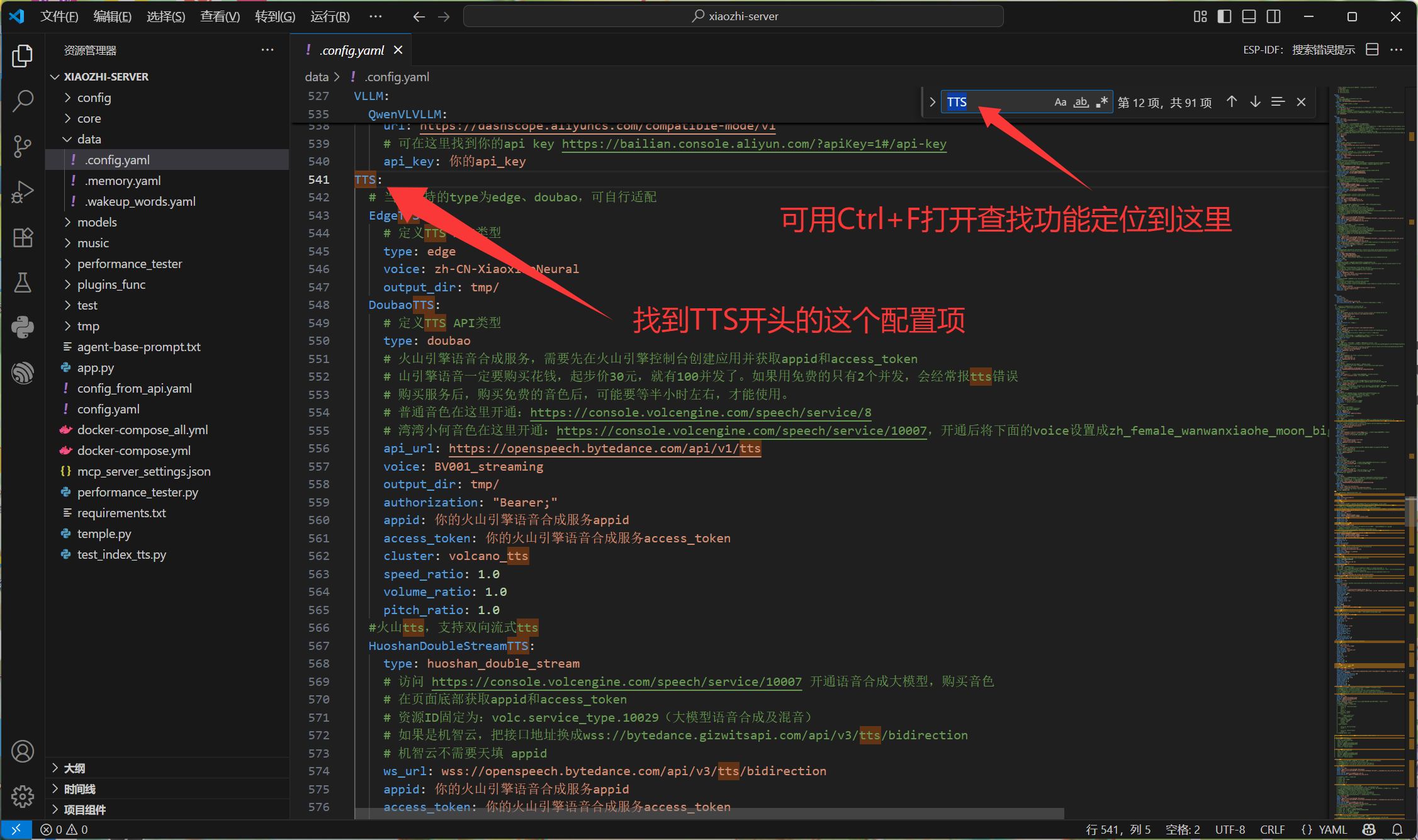
Task: Toggle whole word matching in find
Action: 1081,102
